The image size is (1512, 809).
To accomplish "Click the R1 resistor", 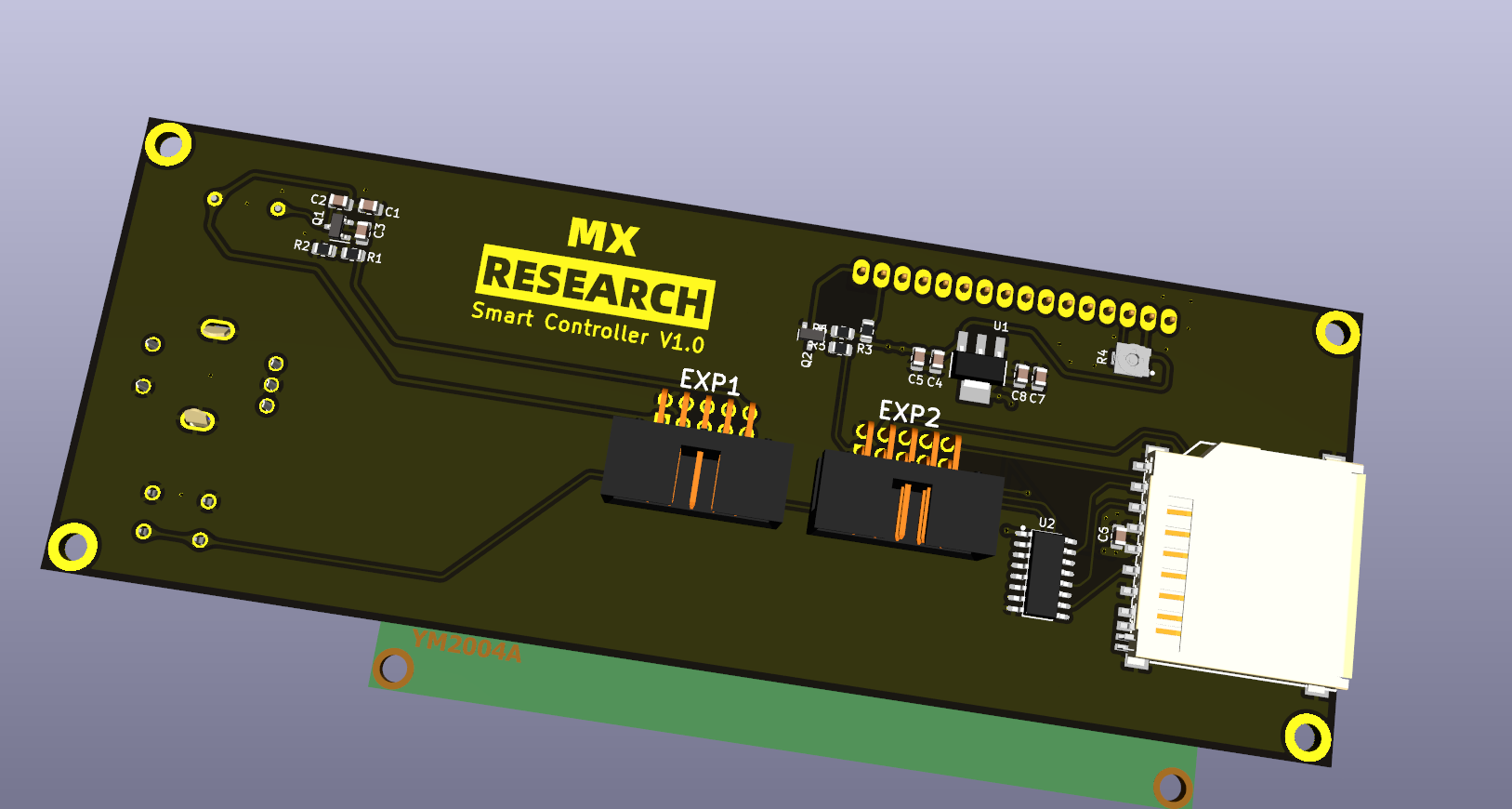I will click(x=352, y=254).
